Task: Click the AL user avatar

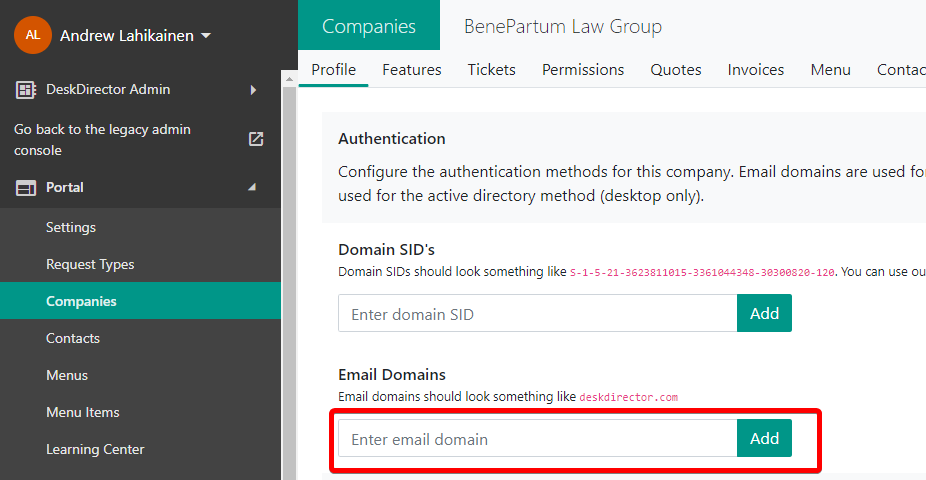Action: pyautogui.click(x=32, y=35)
